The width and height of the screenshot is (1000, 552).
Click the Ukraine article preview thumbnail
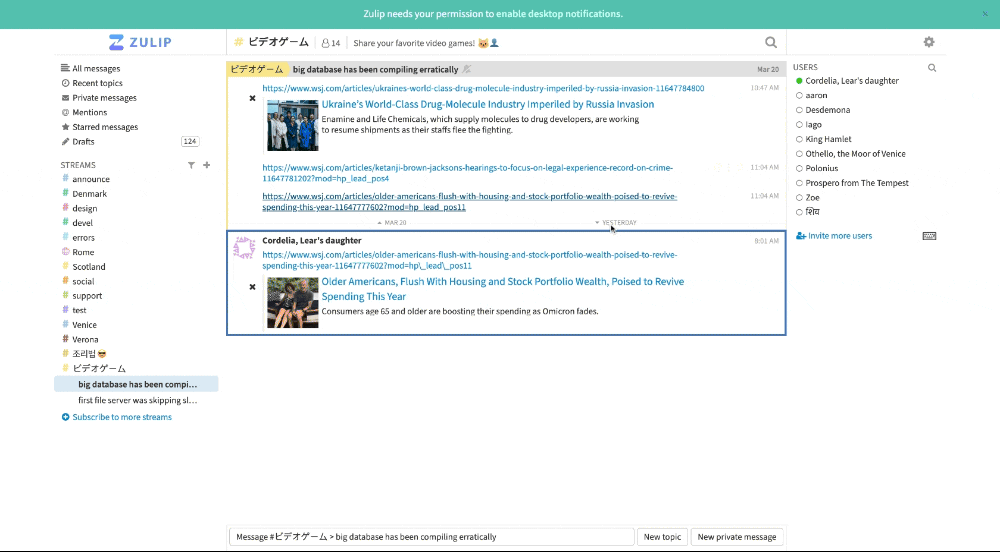pos(293,125)
